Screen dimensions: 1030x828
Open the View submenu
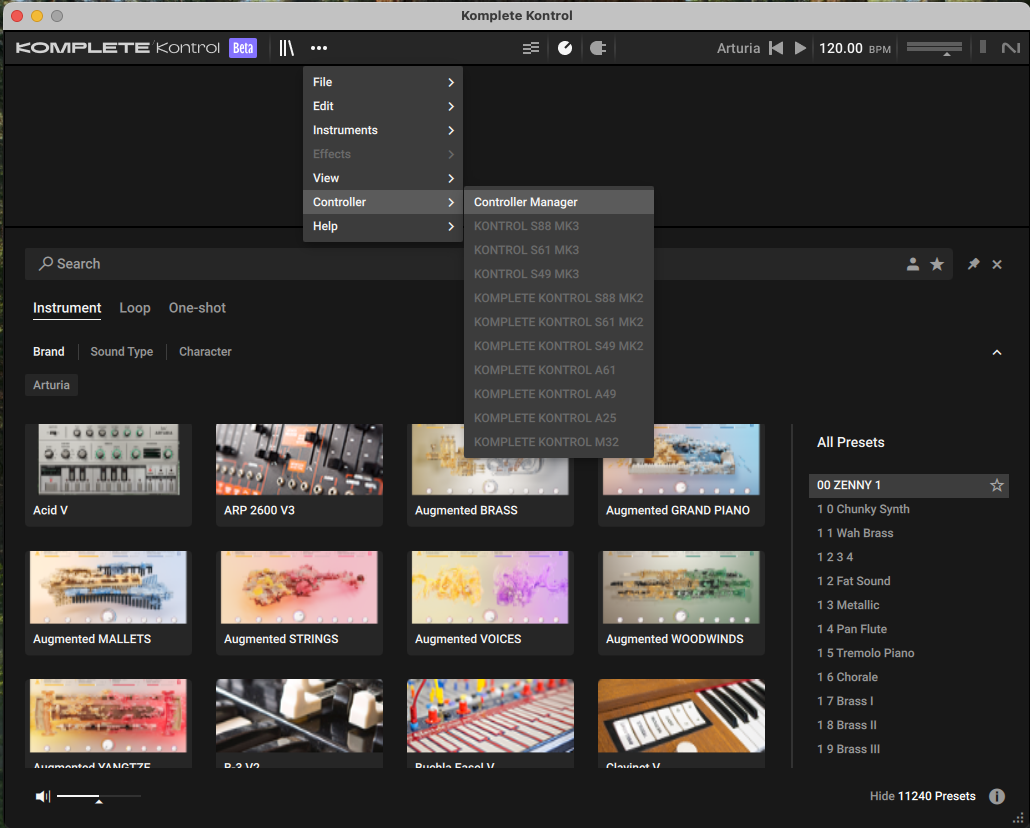383,178
